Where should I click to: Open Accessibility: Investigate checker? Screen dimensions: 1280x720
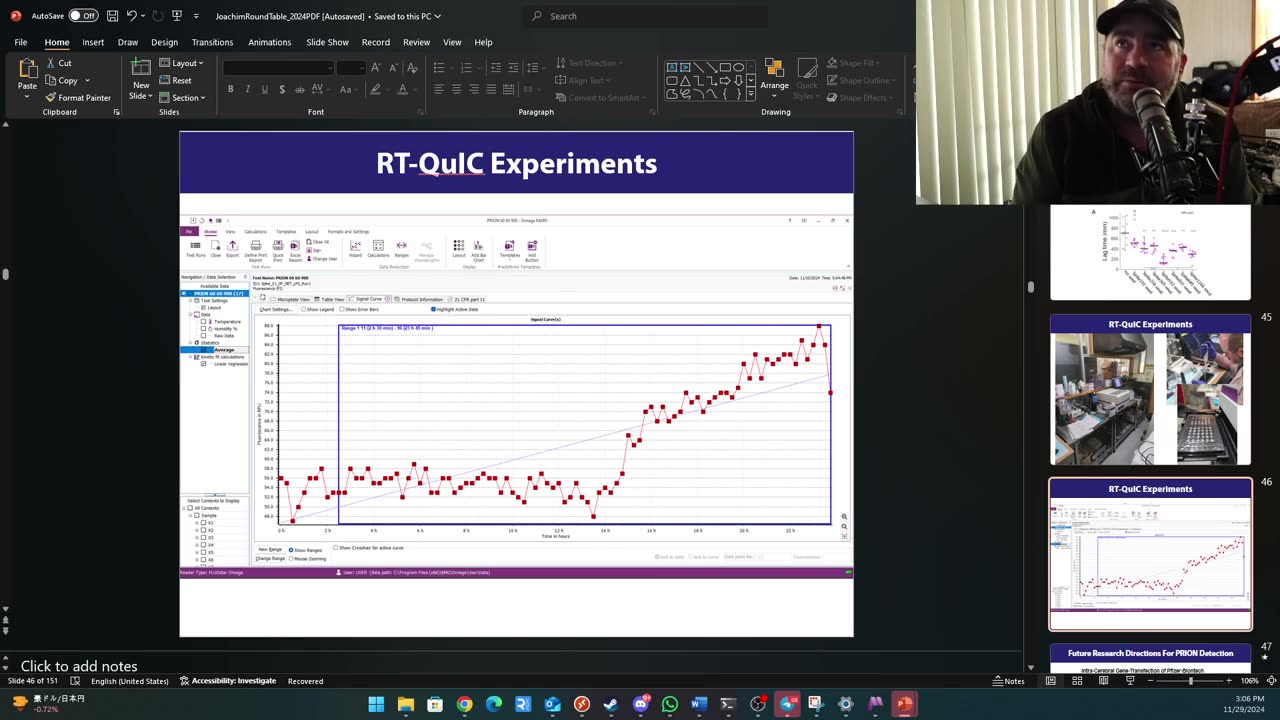tap(228, 681)
